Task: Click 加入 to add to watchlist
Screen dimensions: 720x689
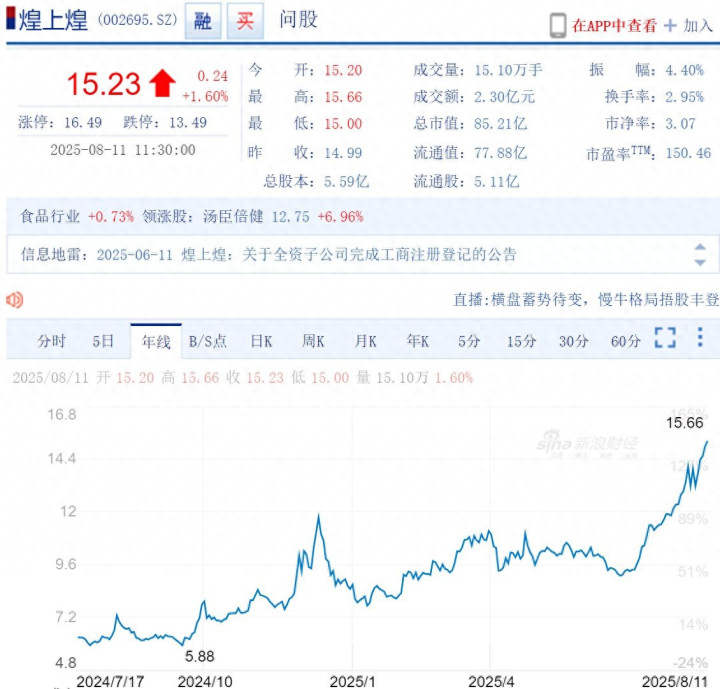Action: tap(698, 26)
